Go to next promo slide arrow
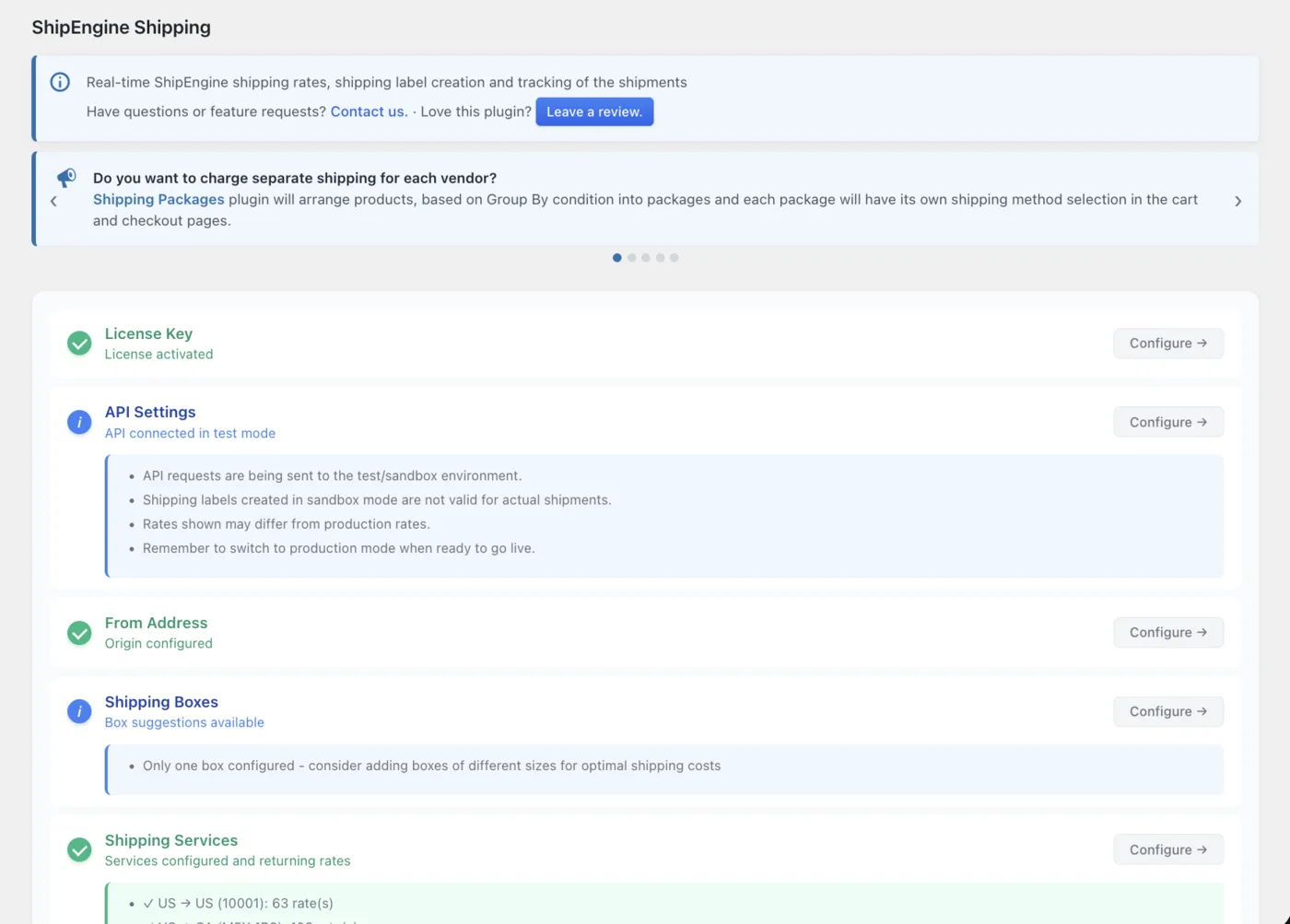The image size is (1290, 924). pyautogui.click(x=1237, y=201)
